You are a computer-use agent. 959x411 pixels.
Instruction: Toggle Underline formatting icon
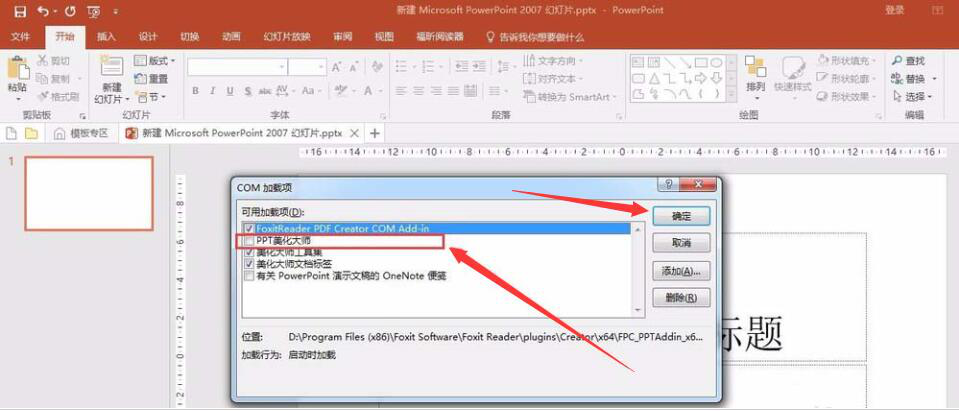point(230,91)
